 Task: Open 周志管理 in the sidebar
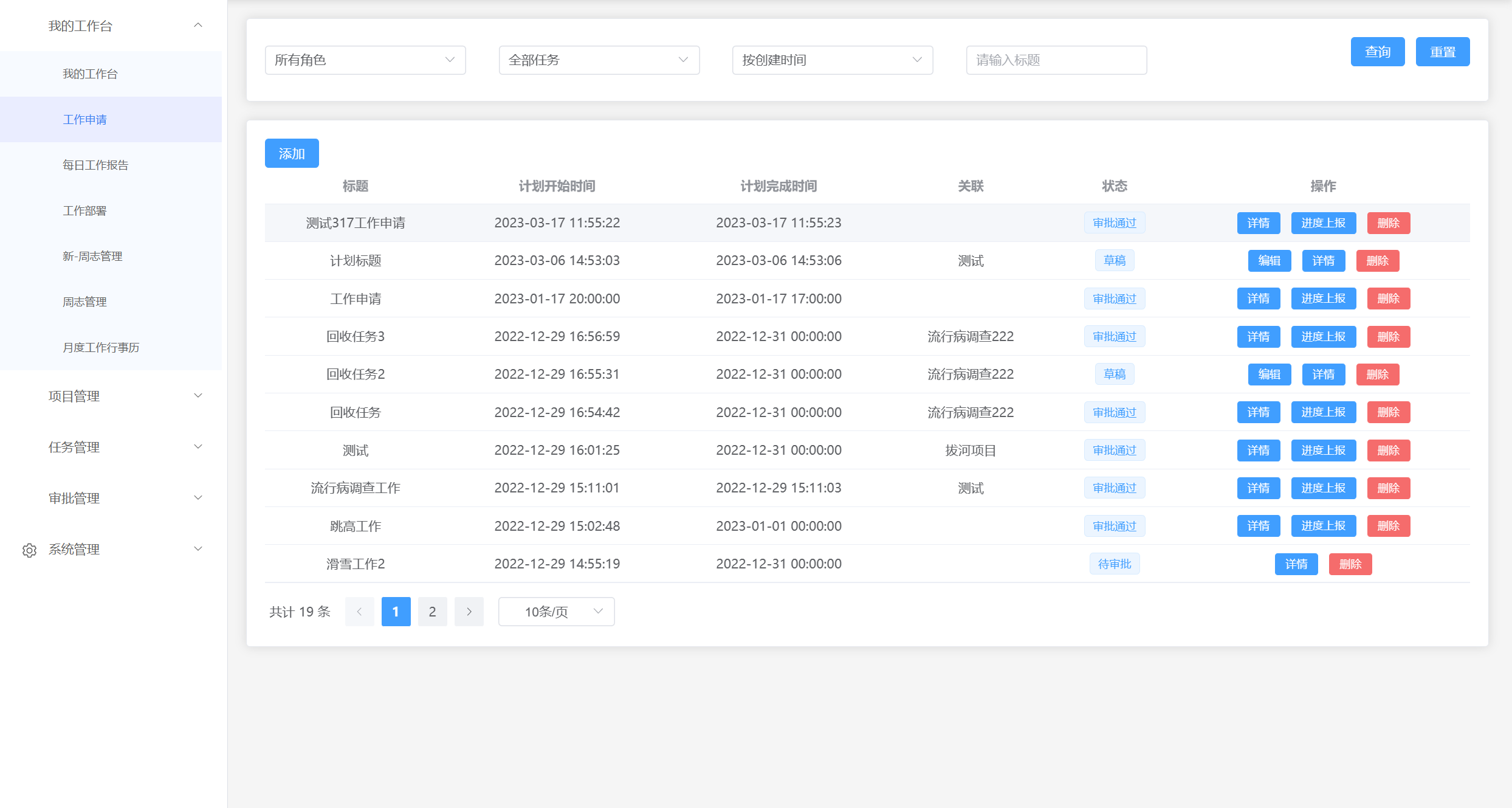click(111, 302)
